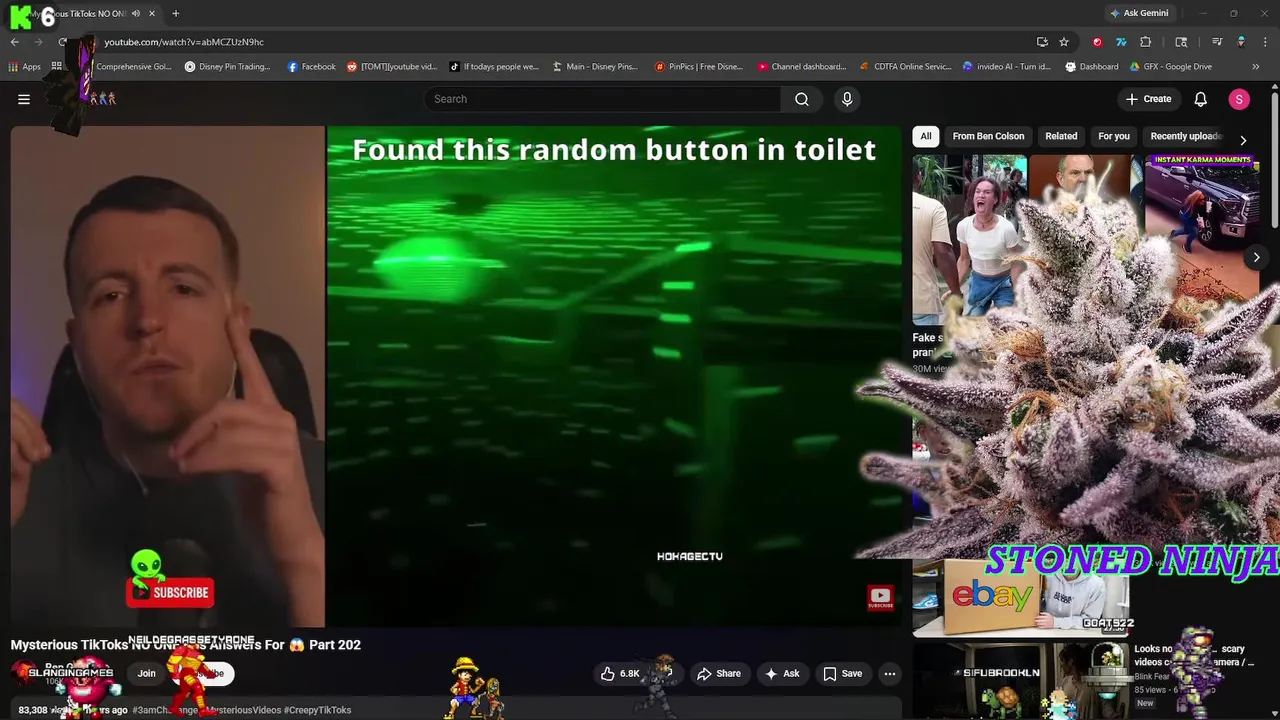
Task: Select the All filter chip
Action: click(926, 136)
